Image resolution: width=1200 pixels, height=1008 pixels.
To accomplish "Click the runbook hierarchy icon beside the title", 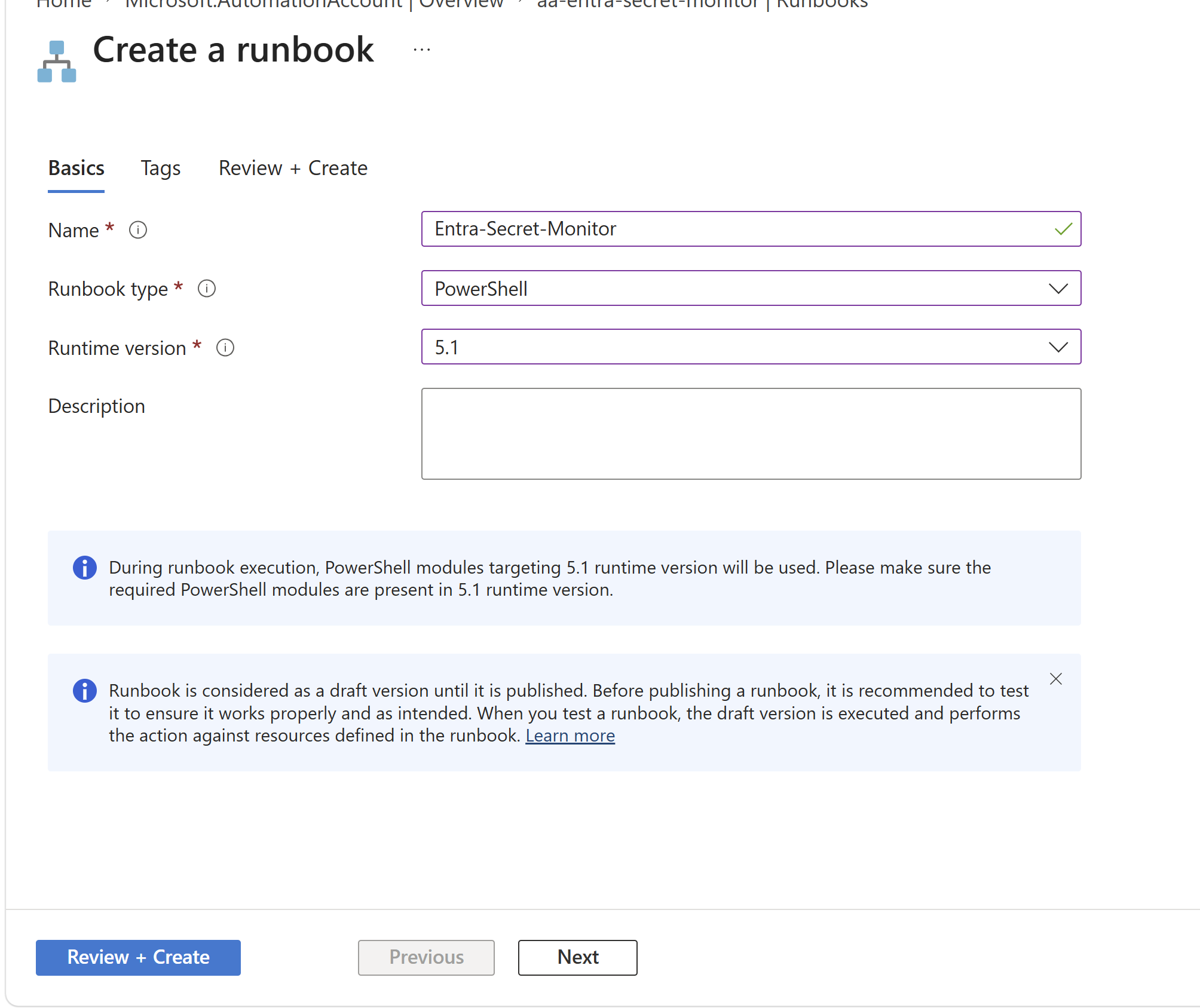I will pos(57,62).
